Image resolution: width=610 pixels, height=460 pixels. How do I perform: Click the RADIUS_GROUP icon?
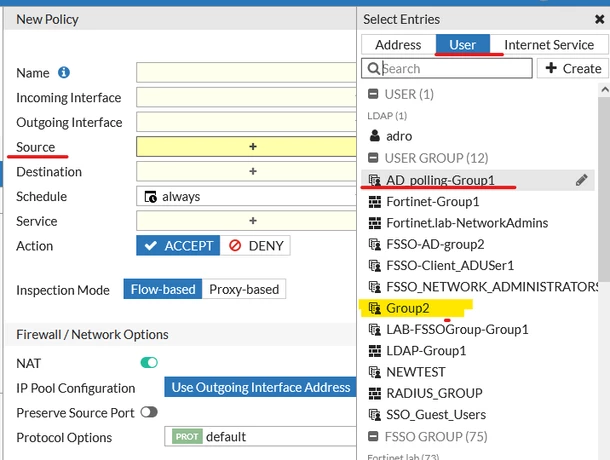coord(375,393)
